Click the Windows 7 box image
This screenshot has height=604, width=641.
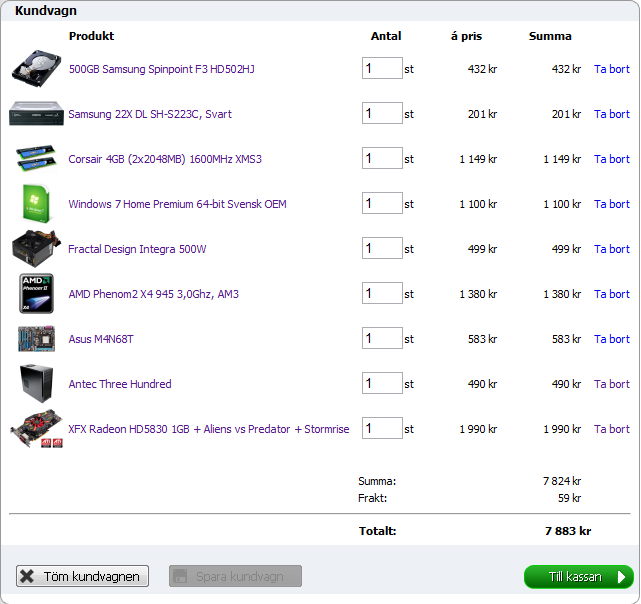point(36,204)
